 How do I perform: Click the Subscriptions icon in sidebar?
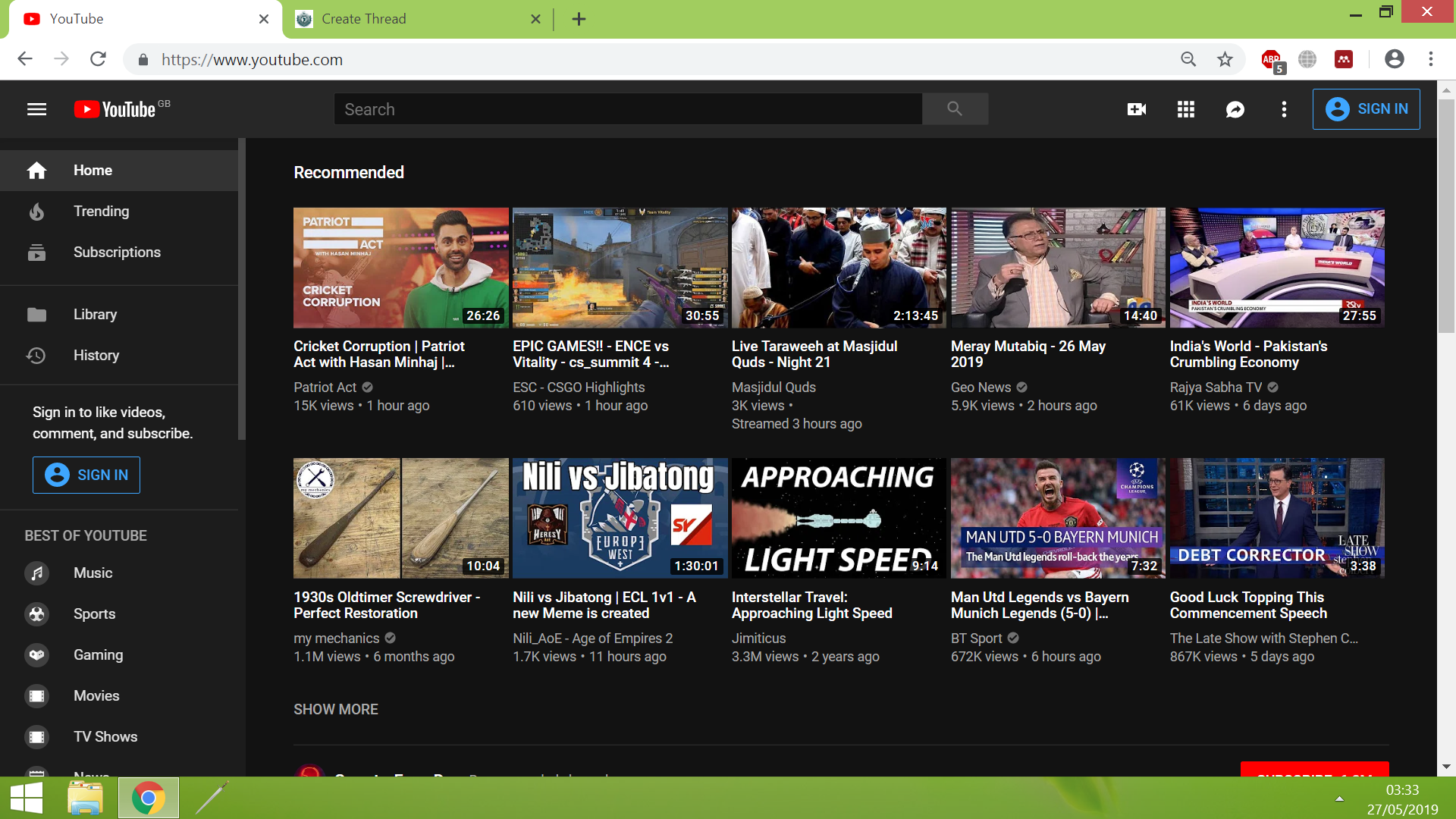click(36, 253)
